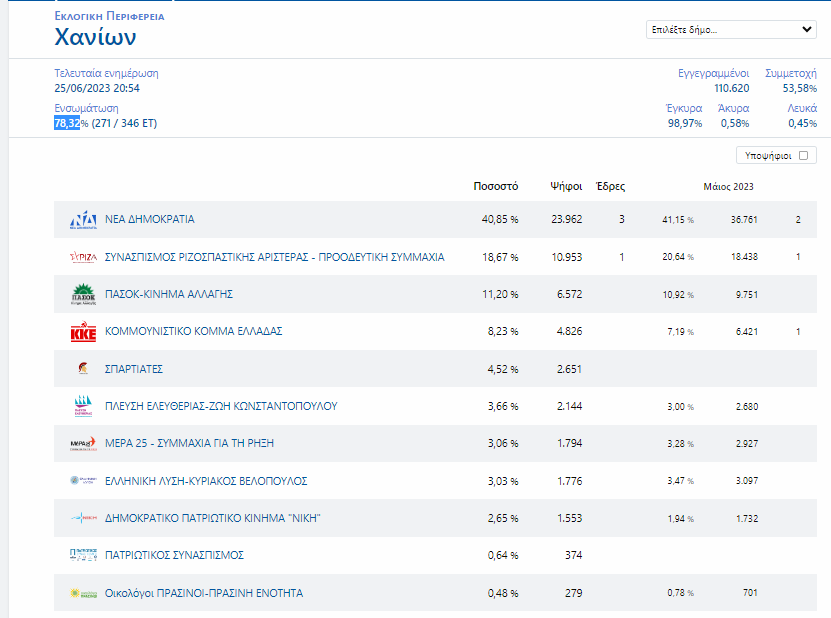Open the ΝΕΑ ΔΗΜΟΚΡΑΤΙΑ party name
Viewport: 831px width, 618px height.
[149, 219]
